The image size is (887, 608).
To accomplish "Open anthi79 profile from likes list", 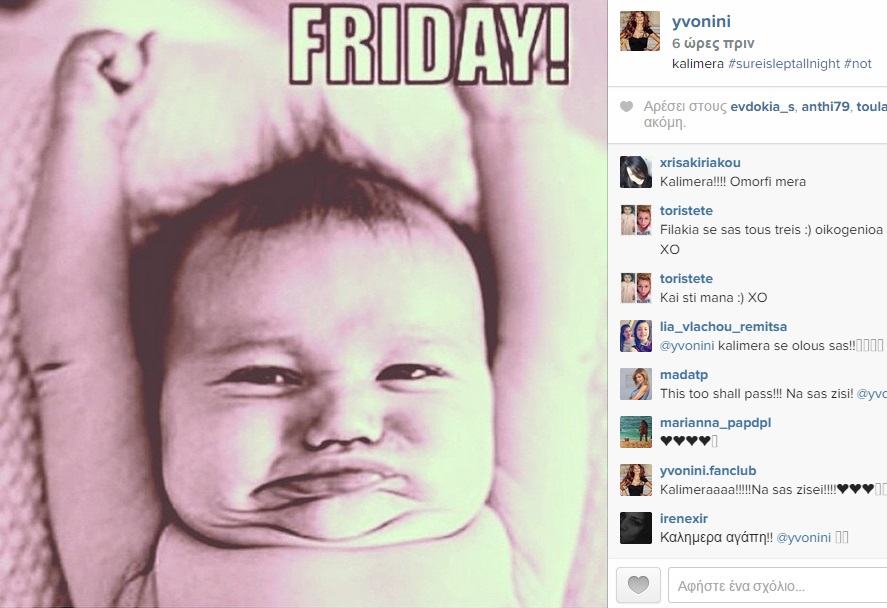I will click(825, 106).
